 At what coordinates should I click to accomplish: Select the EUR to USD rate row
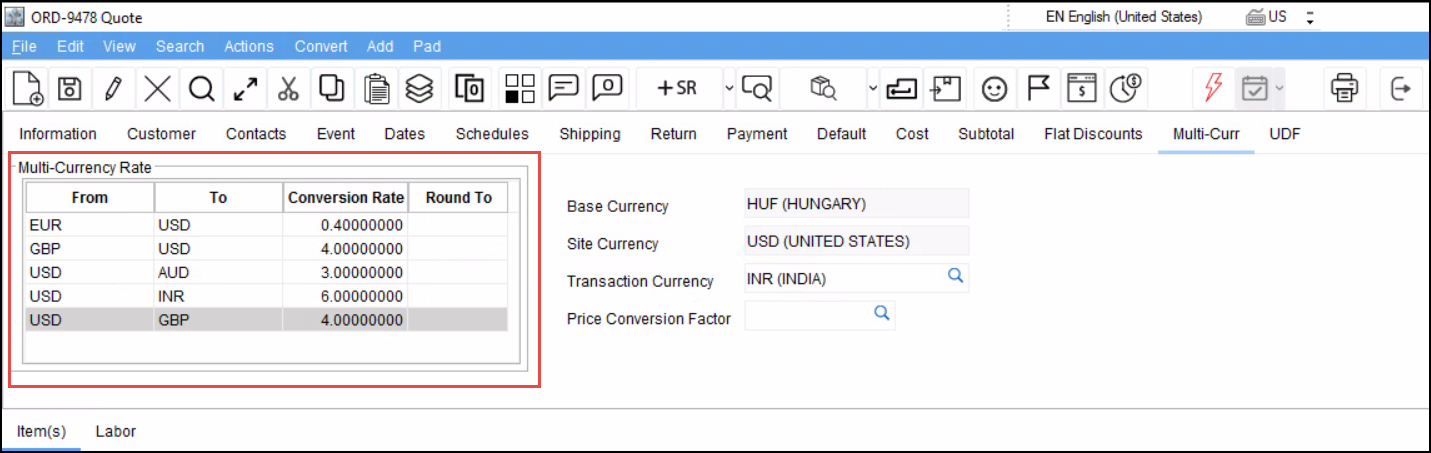(267, 225)
